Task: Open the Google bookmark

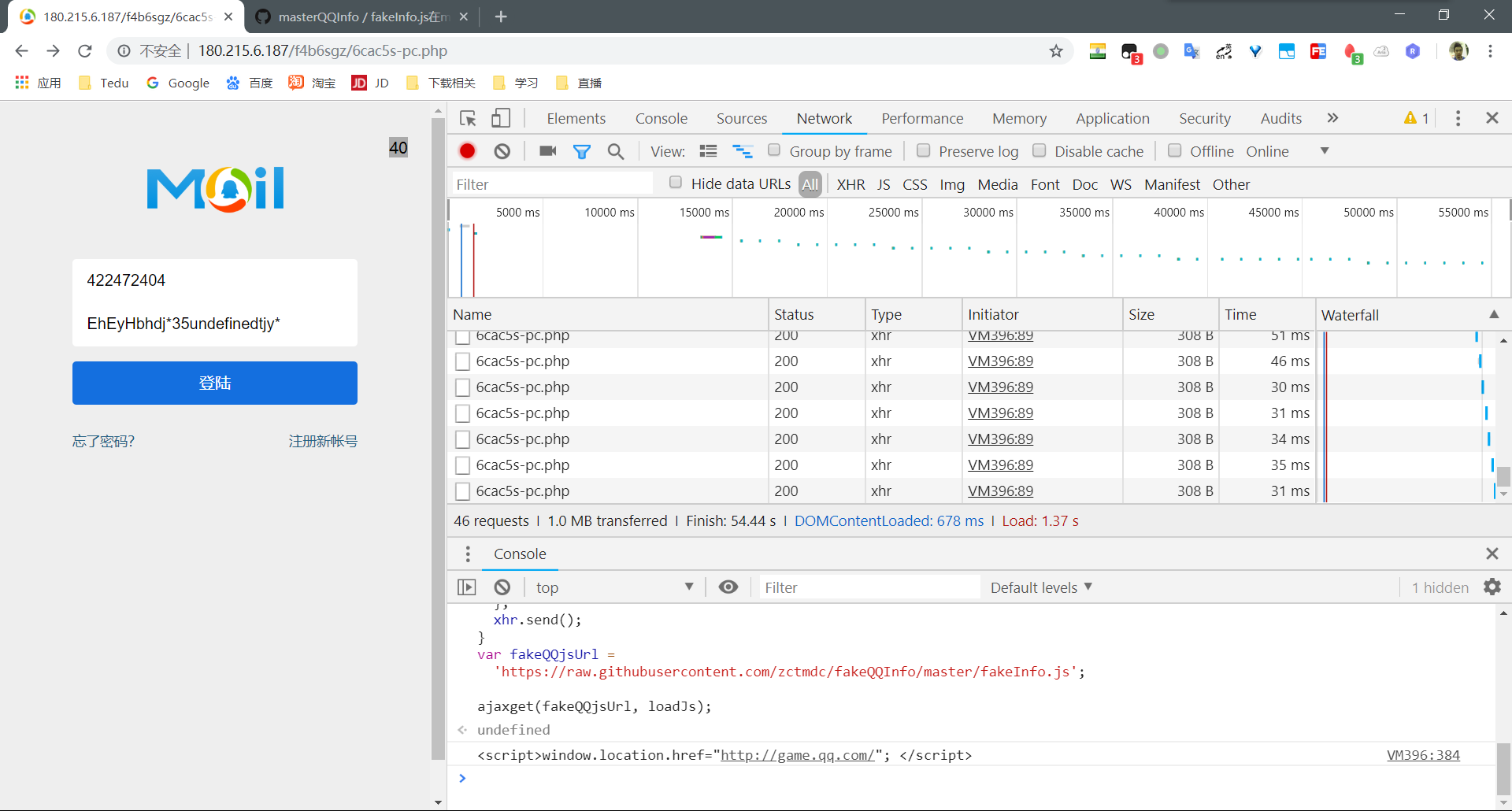Action: pos(179,83)
